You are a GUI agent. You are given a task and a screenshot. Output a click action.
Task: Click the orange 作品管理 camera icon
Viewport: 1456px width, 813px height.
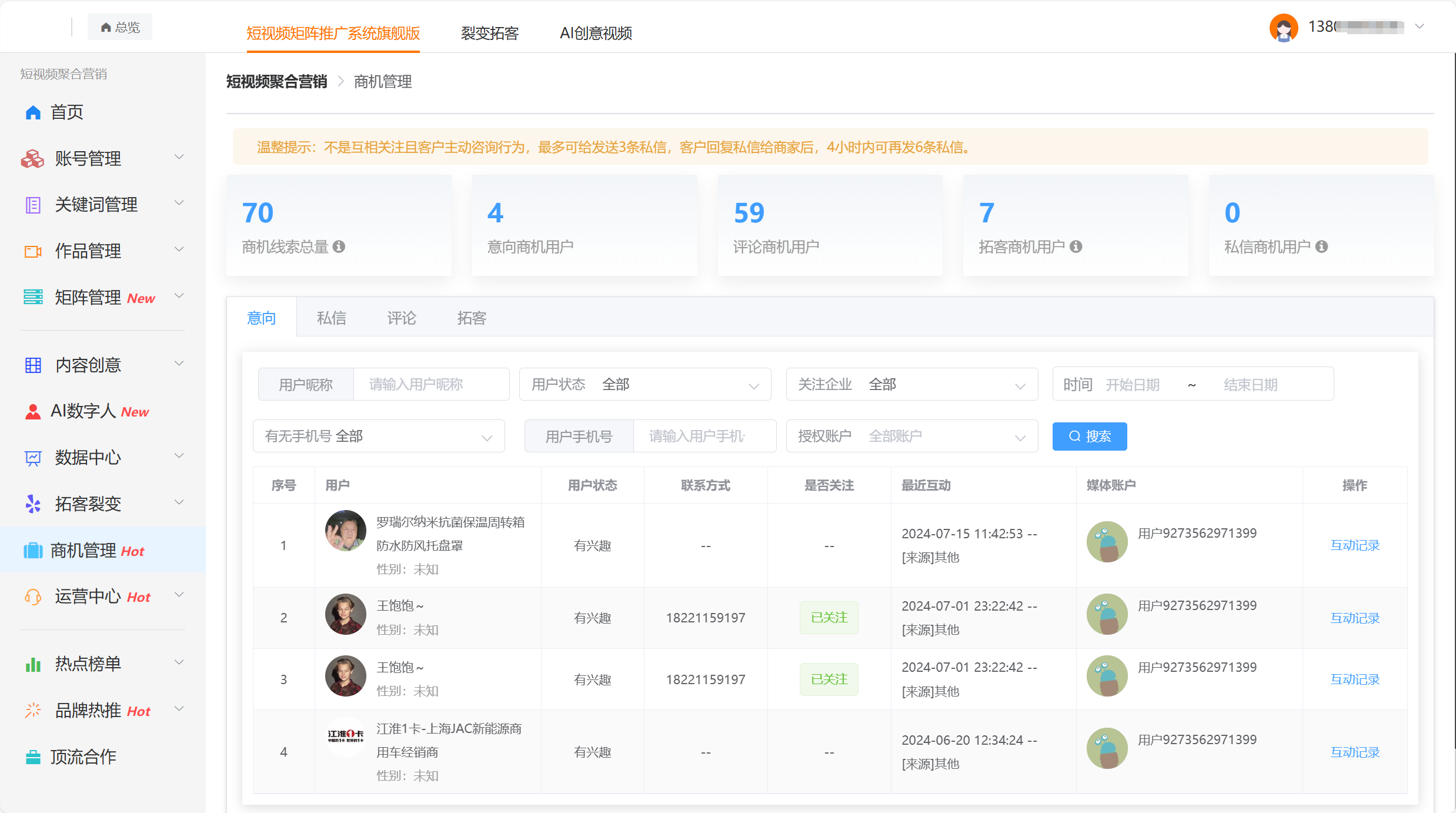click(x=33, y=252)
